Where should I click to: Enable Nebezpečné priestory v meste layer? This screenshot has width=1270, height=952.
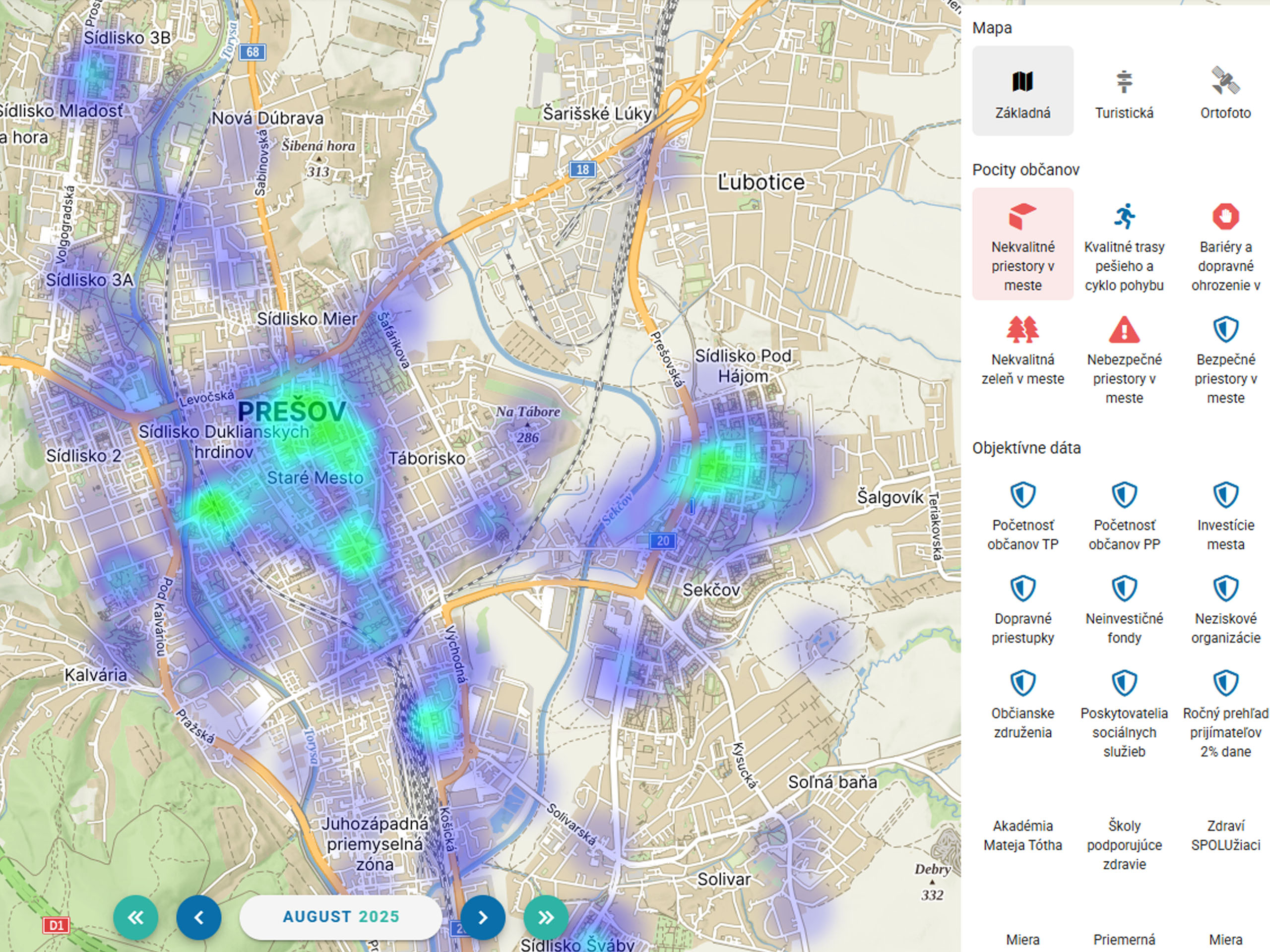click(1124, 360)
